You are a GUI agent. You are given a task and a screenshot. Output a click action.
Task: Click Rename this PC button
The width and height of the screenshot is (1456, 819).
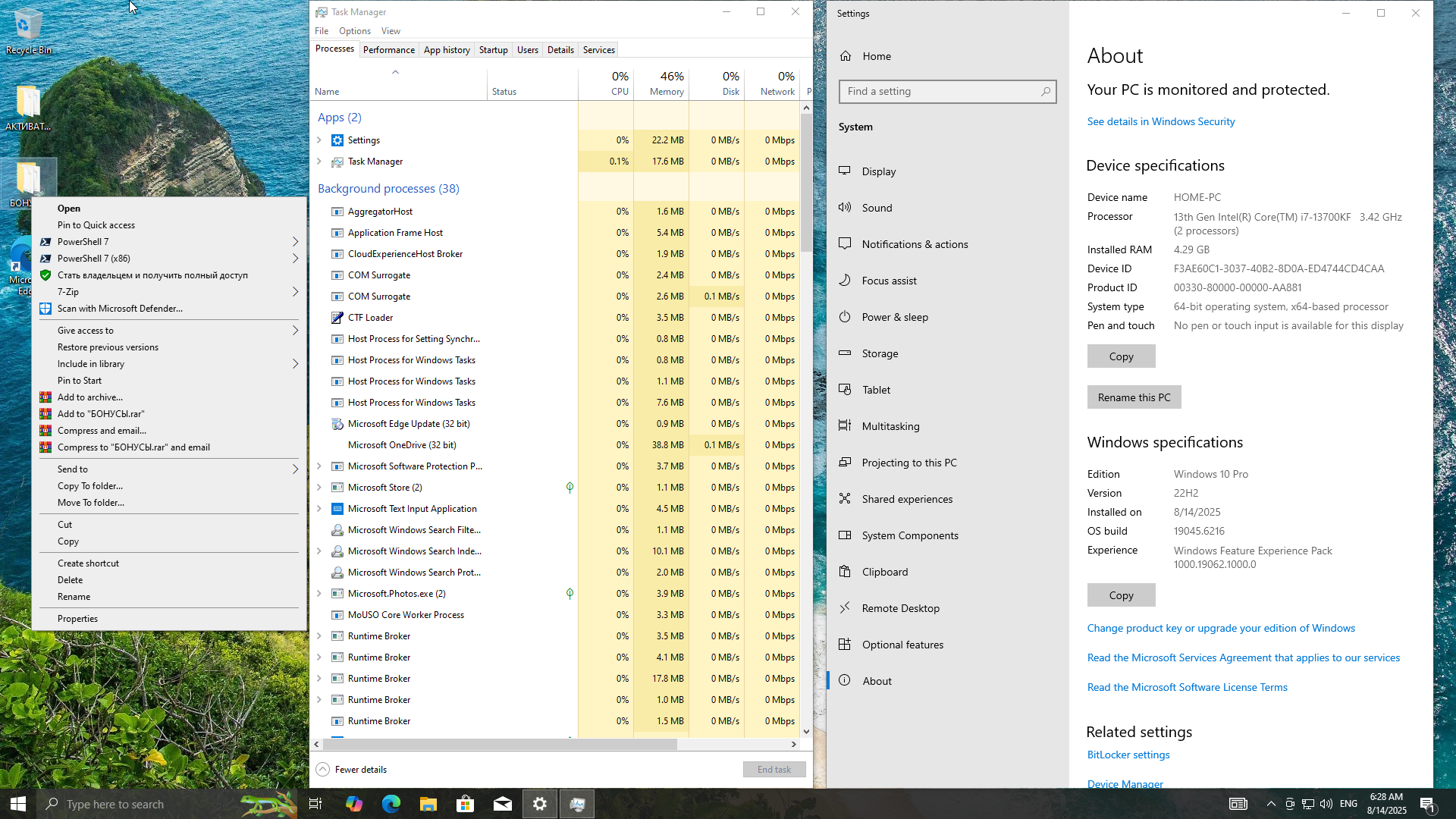click(1134, 397)
